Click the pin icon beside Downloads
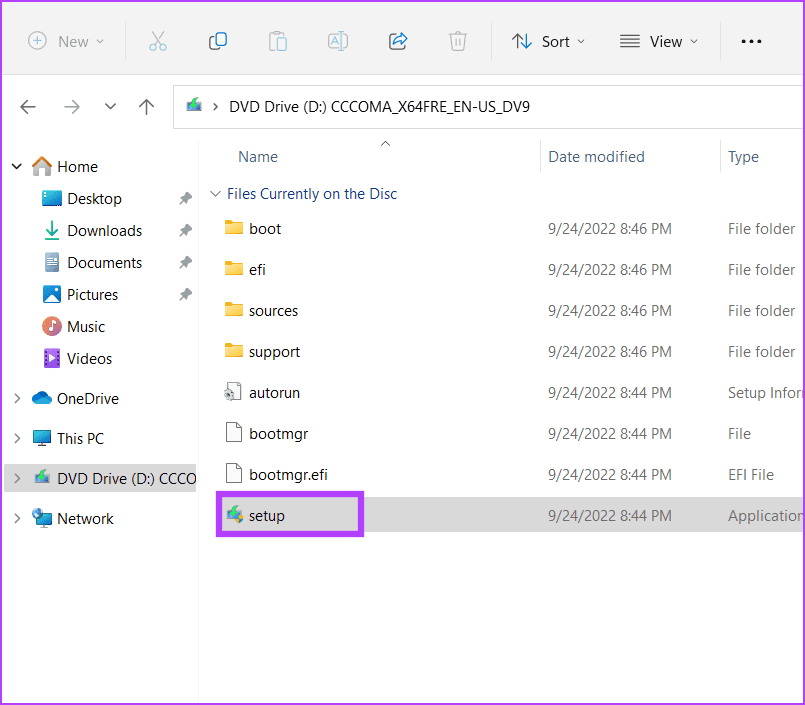Screen dimensions: 805x705 pos(185,231)
